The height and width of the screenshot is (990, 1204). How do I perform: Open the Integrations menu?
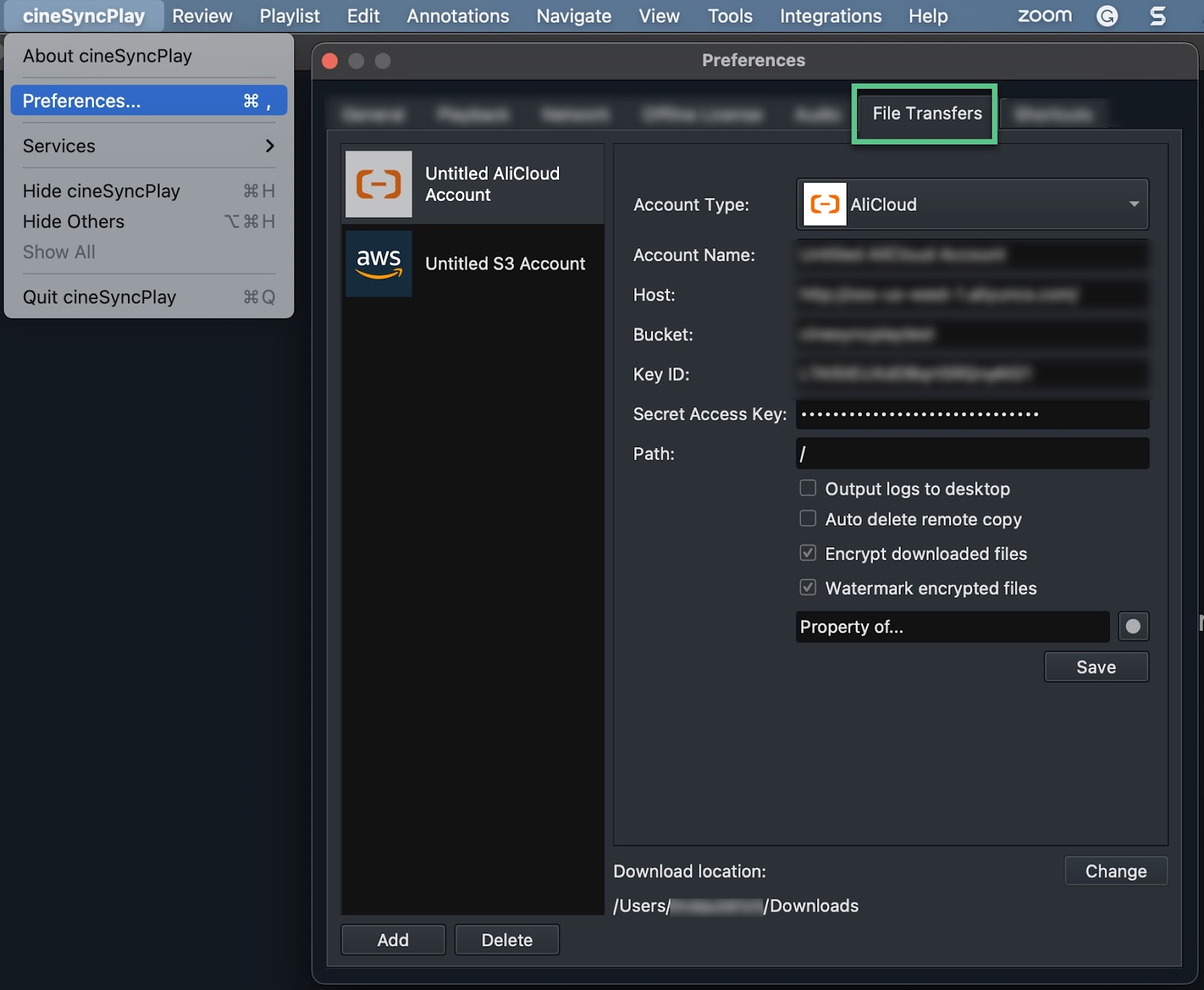click(x=831, y=16)
